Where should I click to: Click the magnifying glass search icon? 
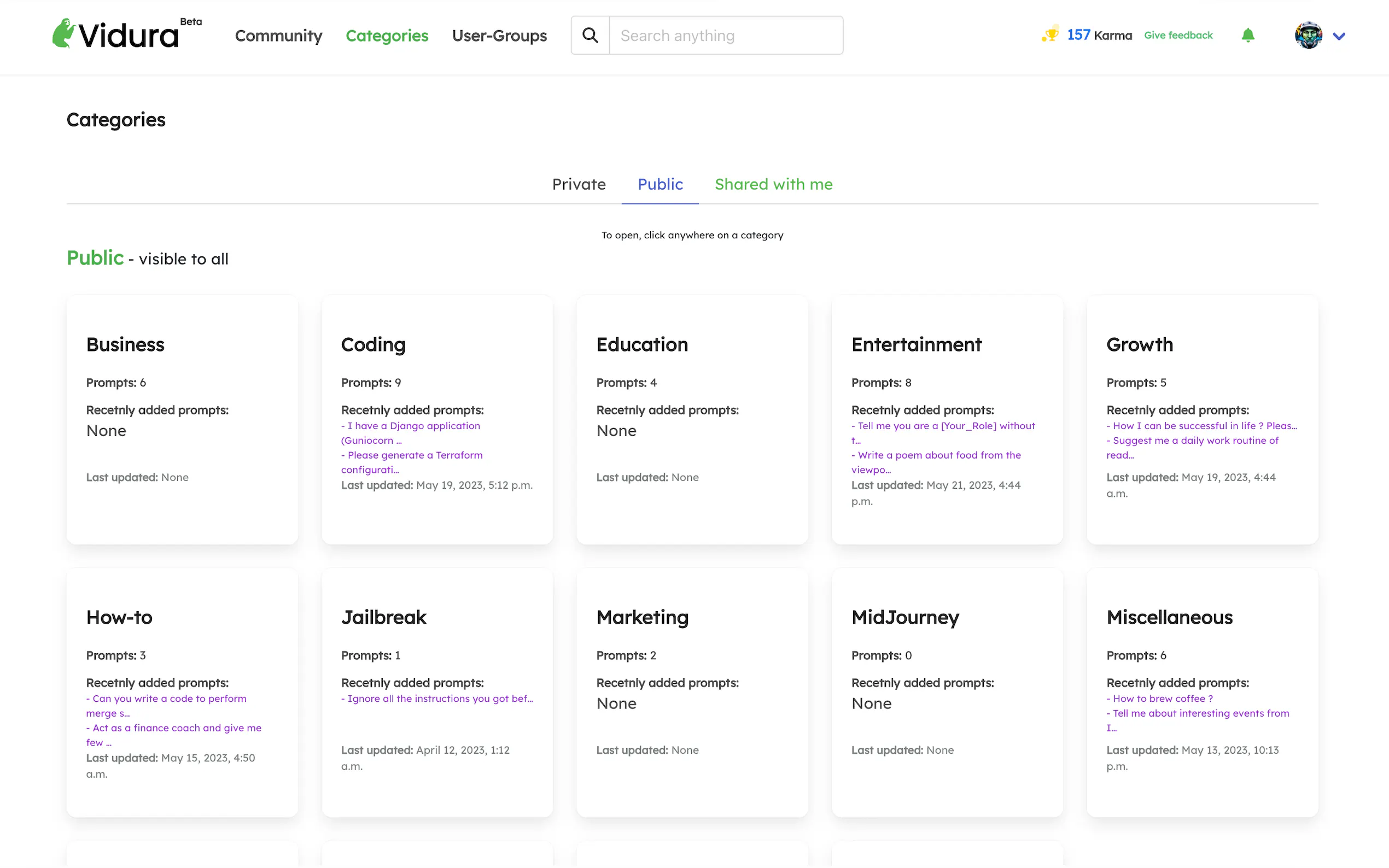point(590,36)
